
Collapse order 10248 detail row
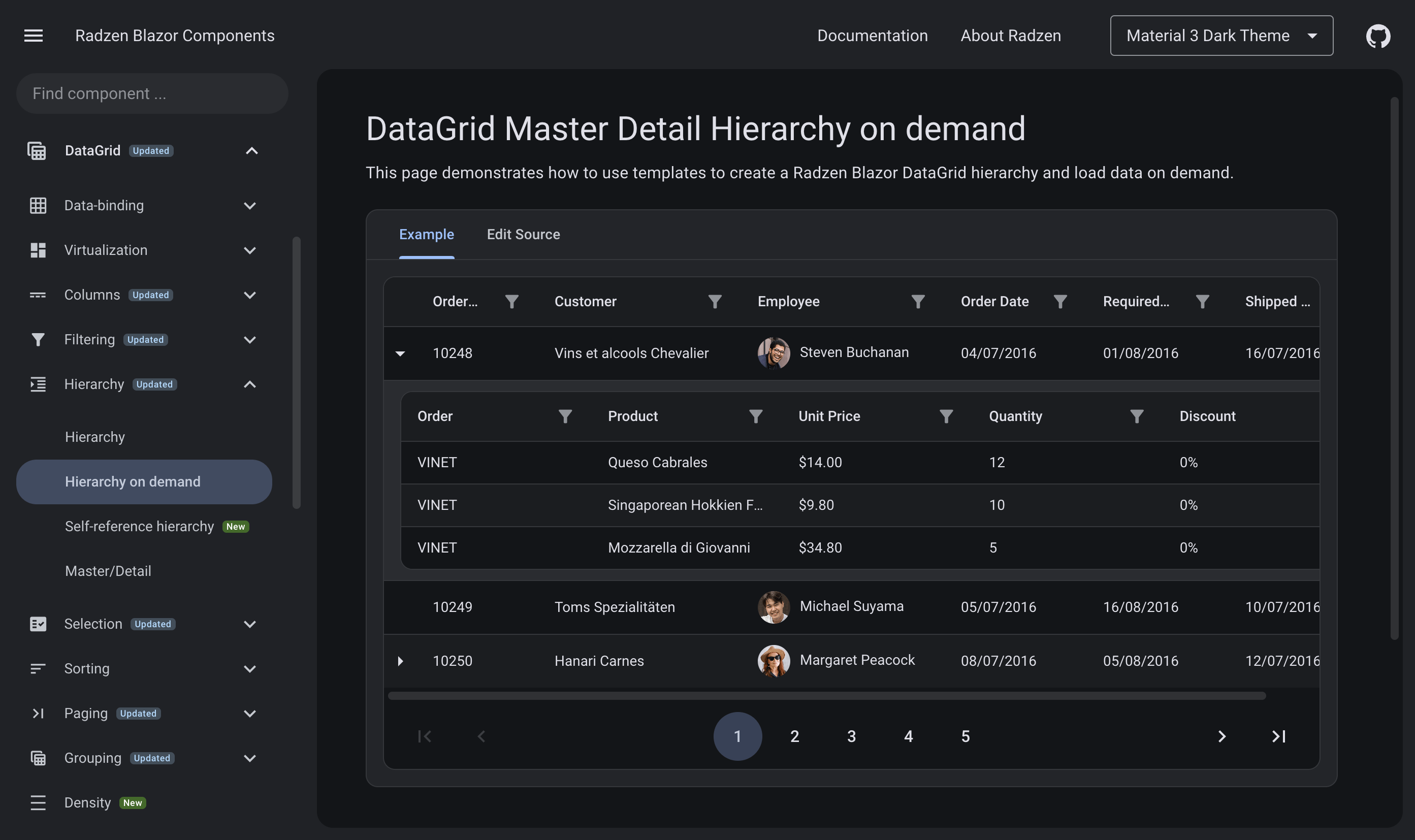[400, 353]
